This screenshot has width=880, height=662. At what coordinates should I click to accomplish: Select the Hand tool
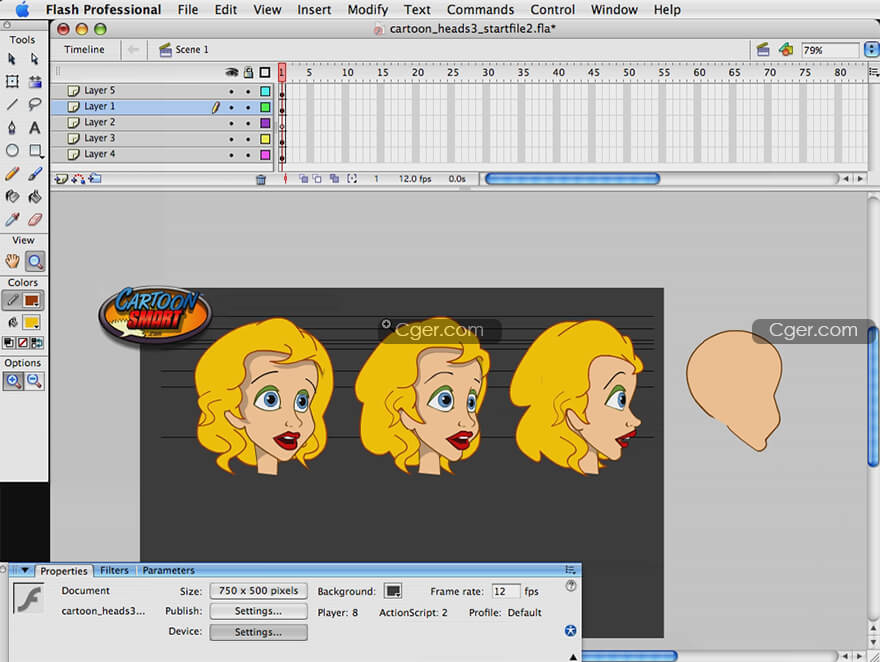pos(12,261)
